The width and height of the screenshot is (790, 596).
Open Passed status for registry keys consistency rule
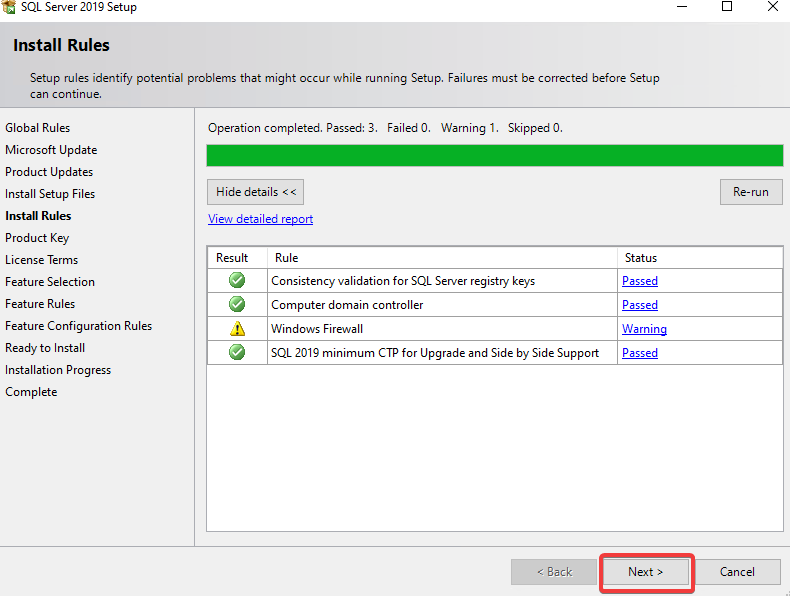[x=640, y=281]
